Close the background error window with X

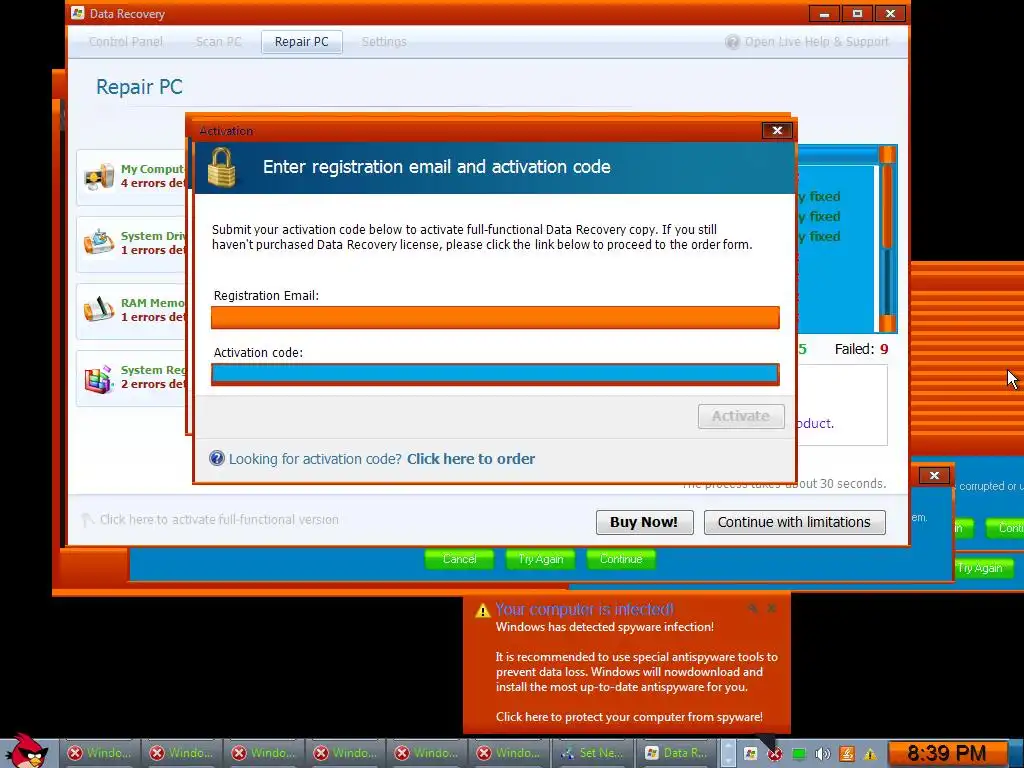(x=934, y=475)
